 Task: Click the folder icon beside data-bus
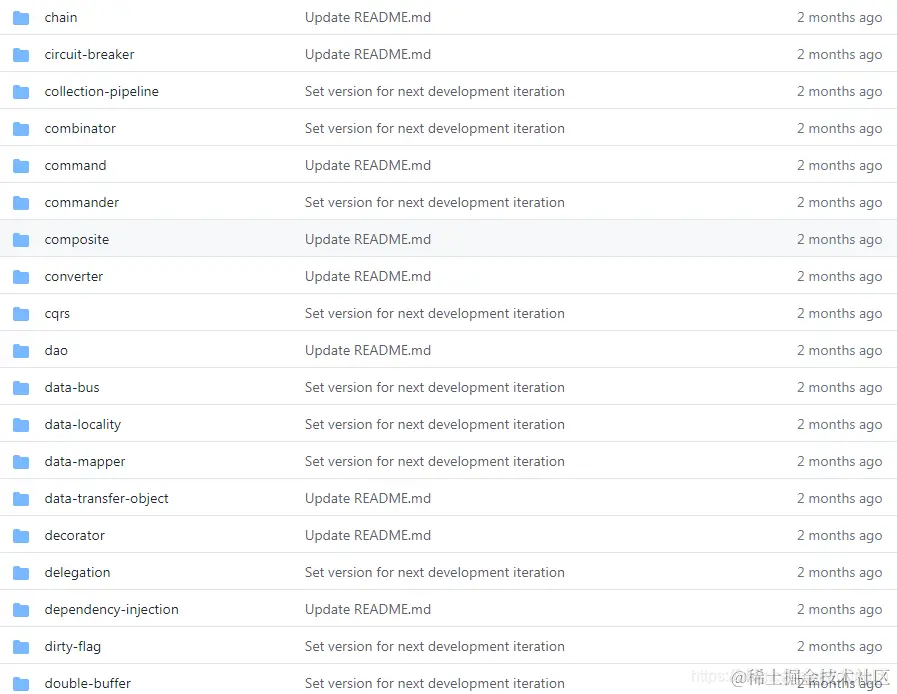[21, 388]
